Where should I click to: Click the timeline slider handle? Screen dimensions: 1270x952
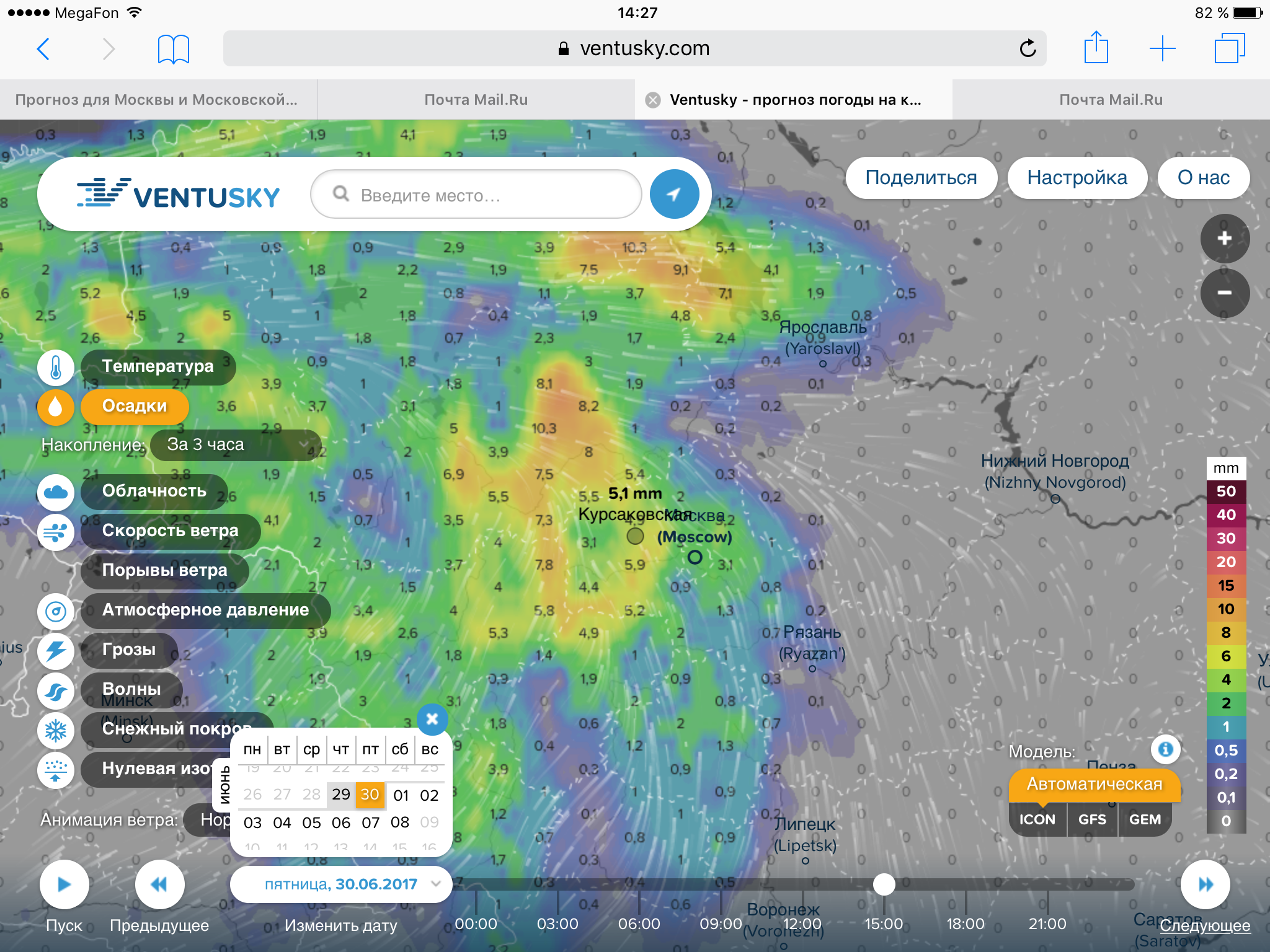pyautogui.click(x=884, y=884)
